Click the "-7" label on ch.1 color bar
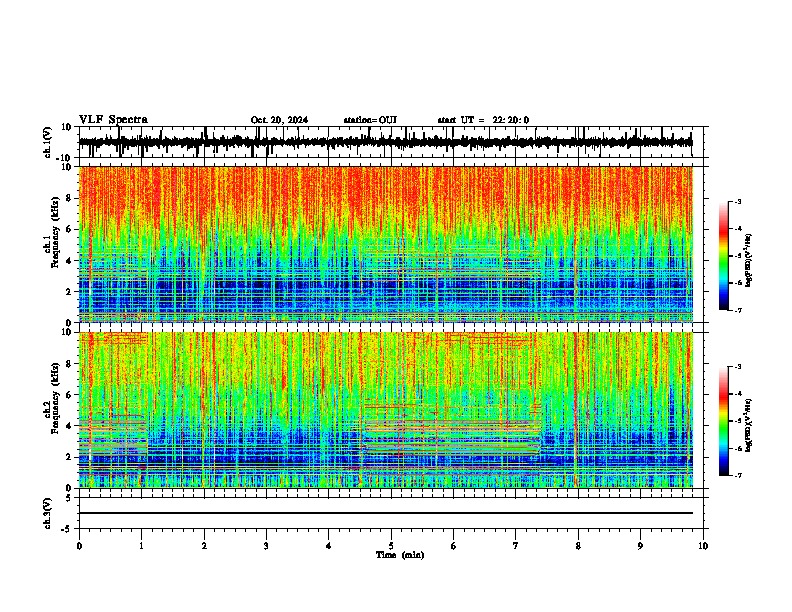792x612 pixels. (x=737, y=310)
